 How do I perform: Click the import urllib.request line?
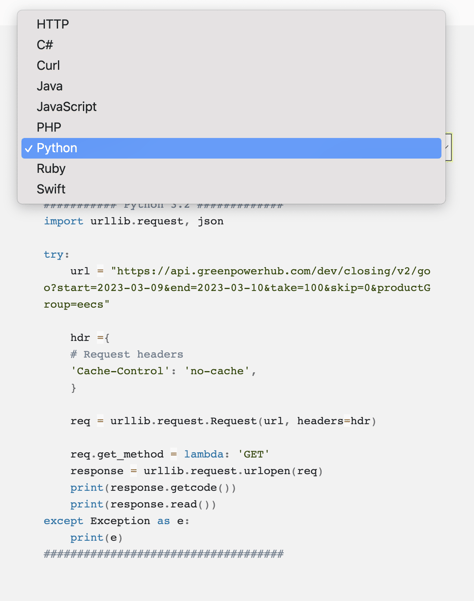[134, 221]
